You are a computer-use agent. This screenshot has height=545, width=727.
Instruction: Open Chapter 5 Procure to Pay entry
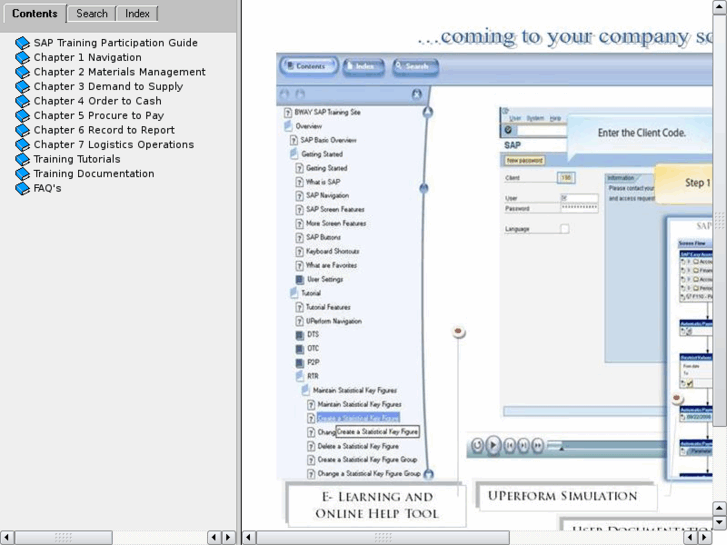pyautogui.click(x=99, y=115)
